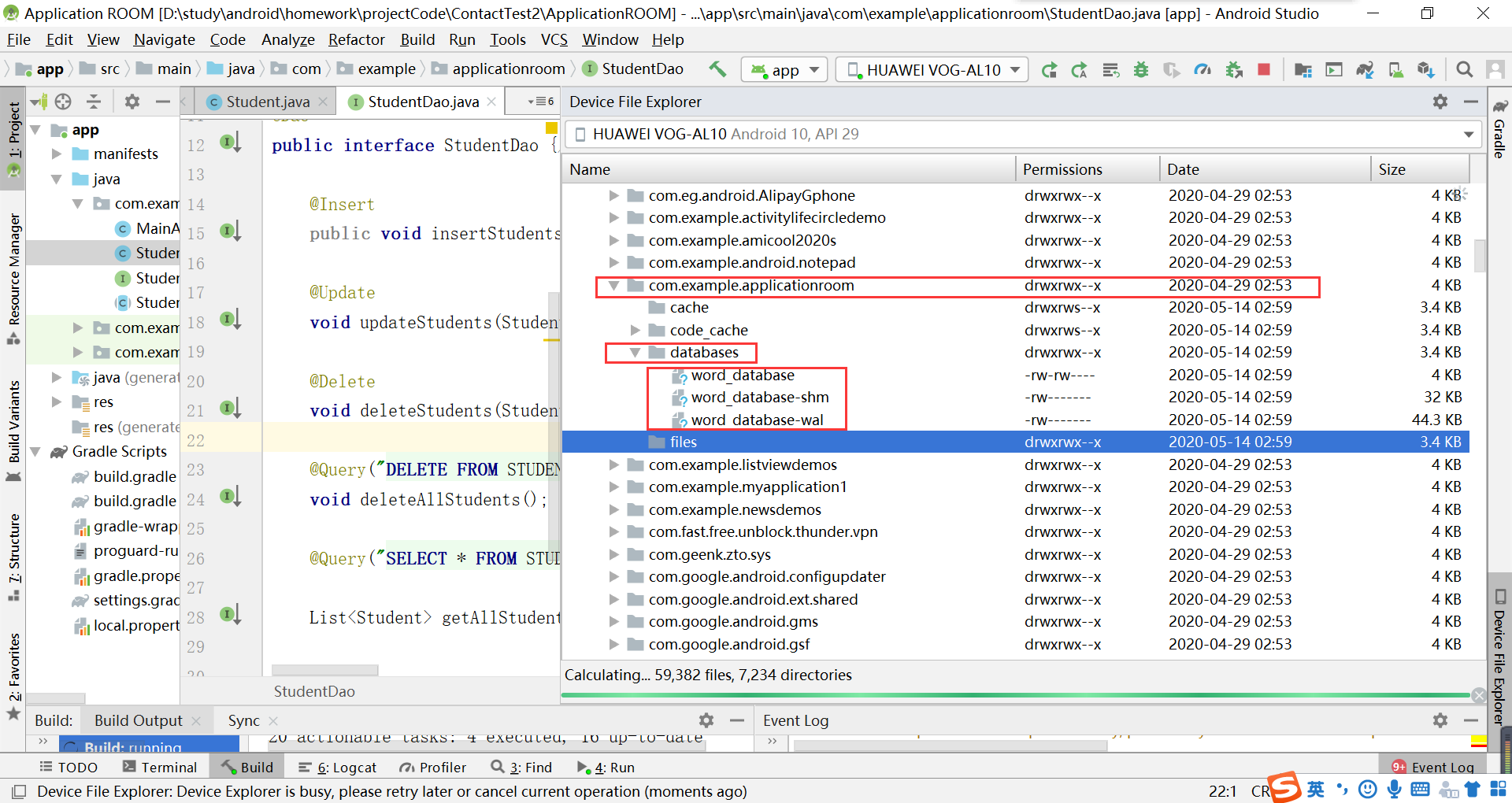Click the gutter implementation icon on line 15
Viewport: 1512px width, 803px height.
230,231
